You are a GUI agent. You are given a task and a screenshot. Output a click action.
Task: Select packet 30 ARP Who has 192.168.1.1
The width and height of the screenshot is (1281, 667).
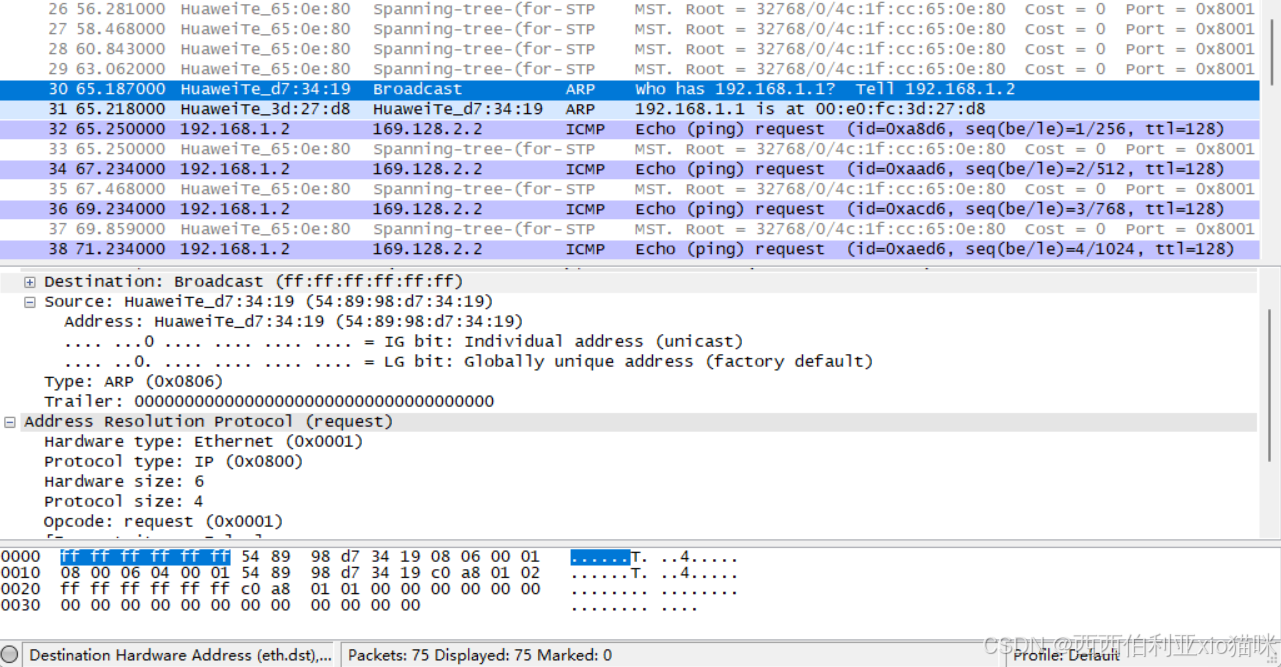click(x=628, y=89)
